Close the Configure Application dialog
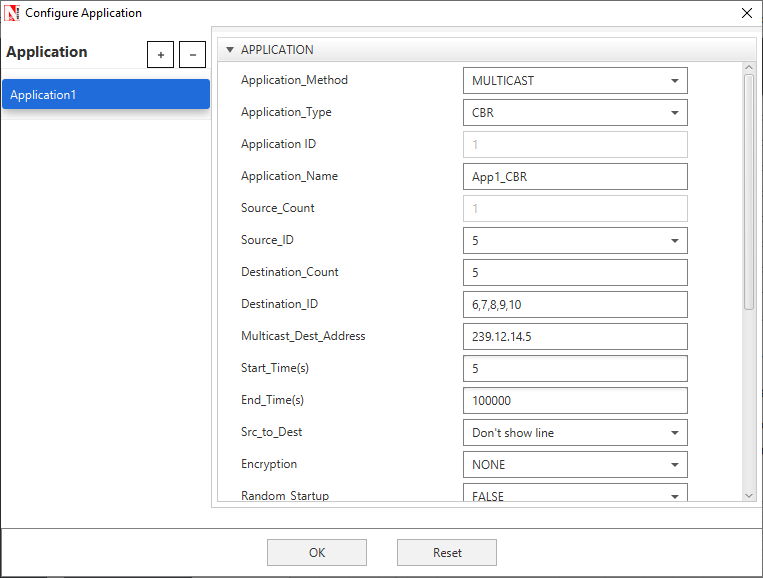This screenshot has height=578, width=763. 746,13
